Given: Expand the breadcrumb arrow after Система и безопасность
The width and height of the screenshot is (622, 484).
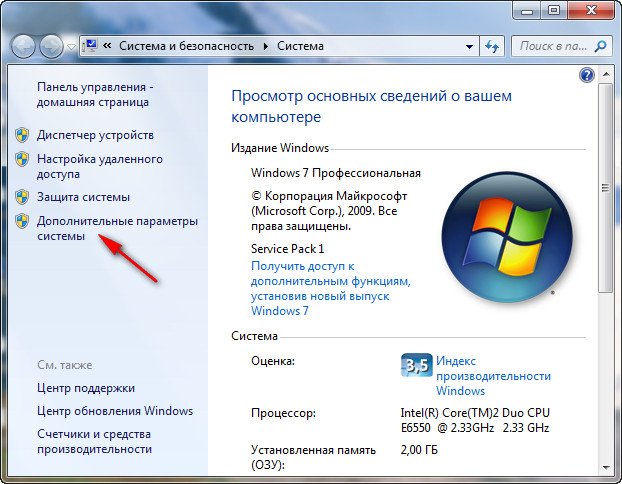Looking at the screenshot, I should pyautogui.click(x=266, y=46).
